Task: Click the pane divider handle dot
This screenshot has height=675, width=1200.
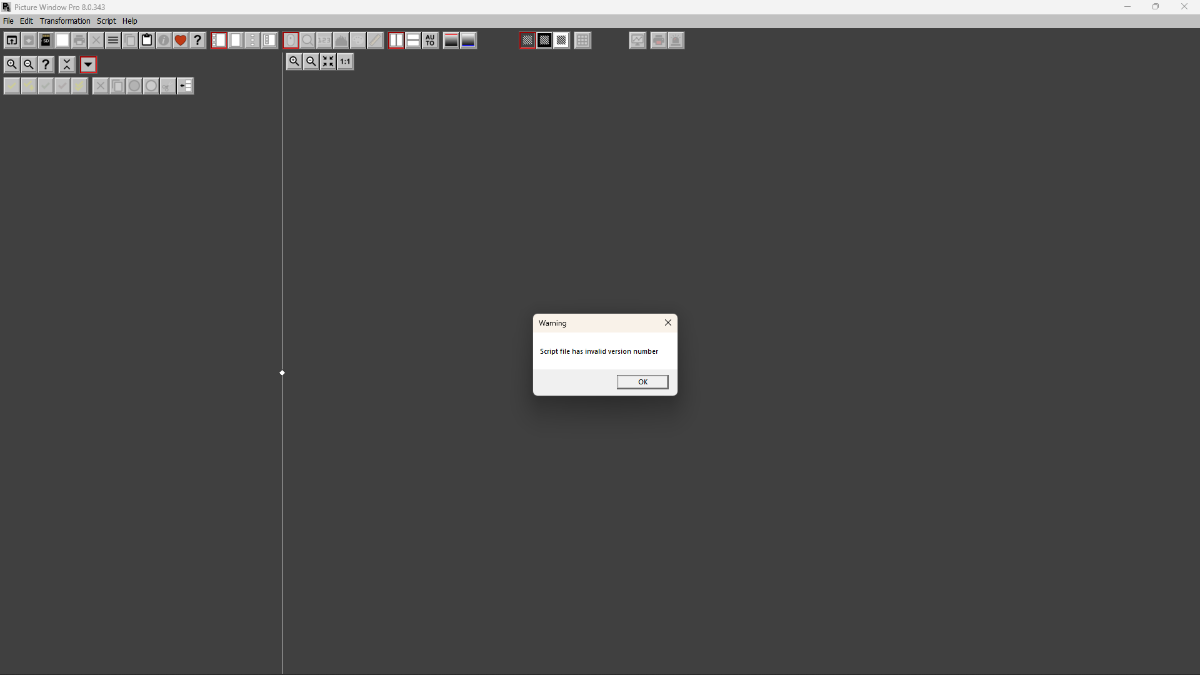Action: [x=282, y=373]
